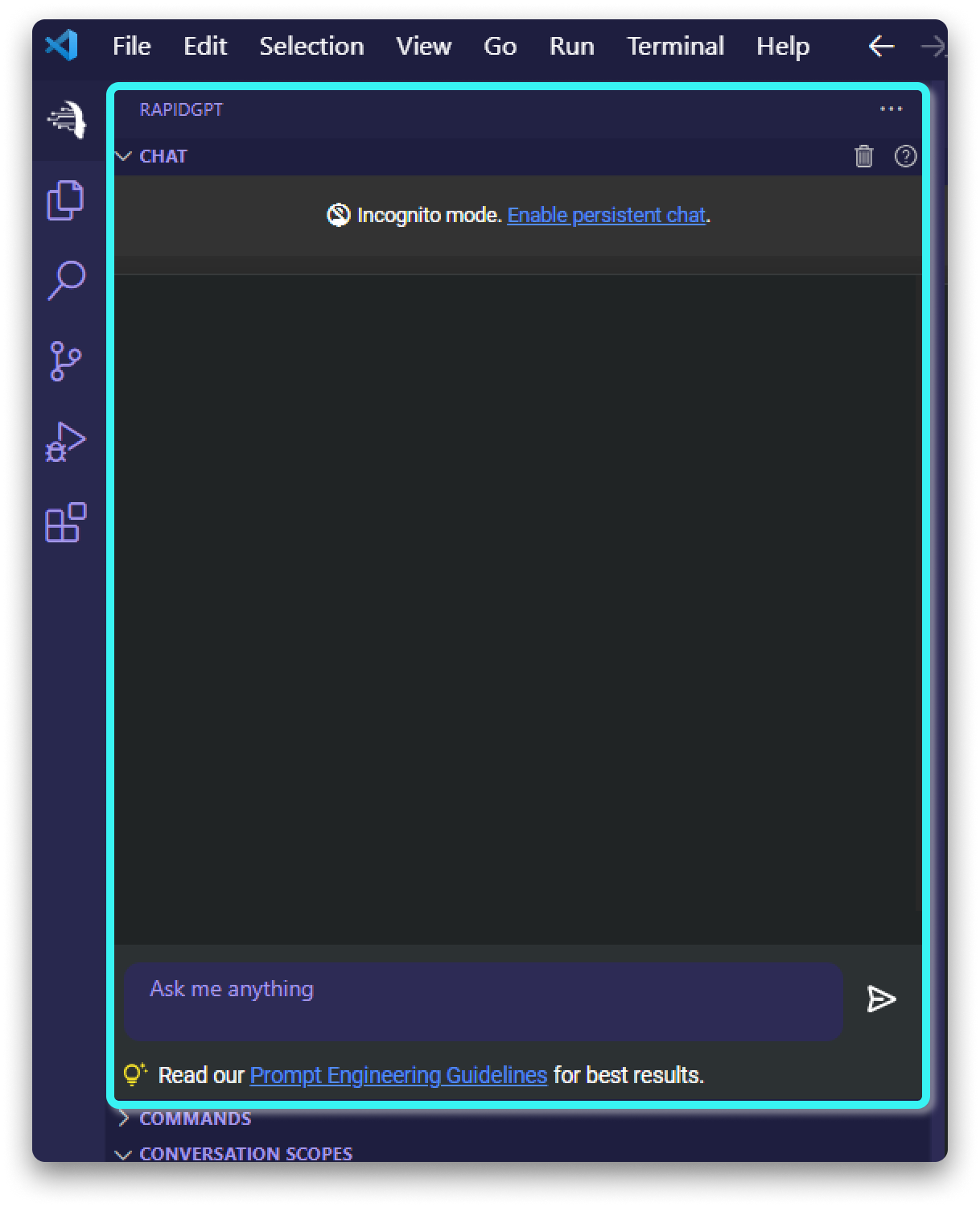980x1207 pixels.
Task: Clear chat with the trash icon
Action: click(x=863, y=156)
